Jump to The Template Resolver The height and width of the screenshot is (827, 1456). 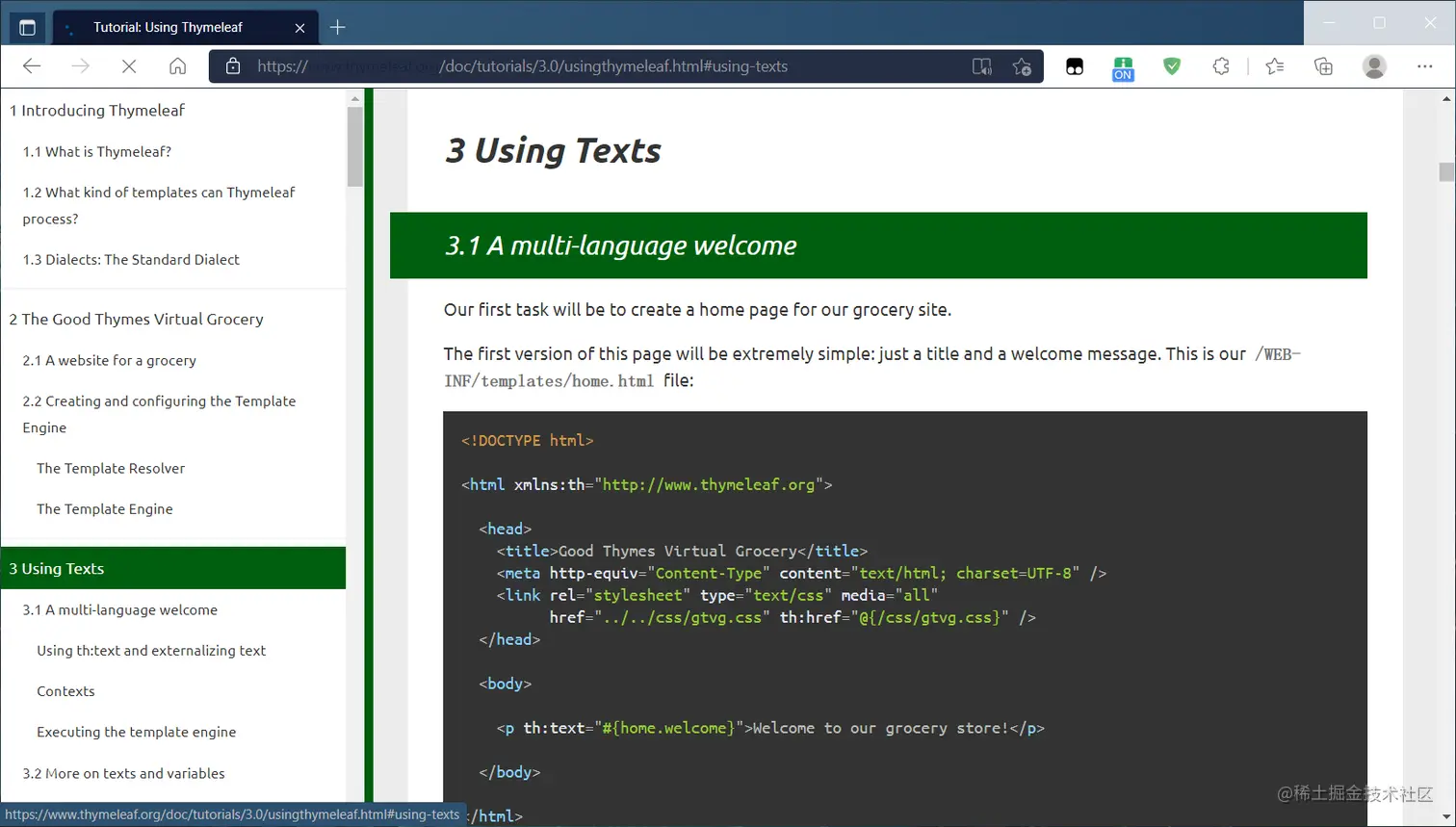click(111, 469)
